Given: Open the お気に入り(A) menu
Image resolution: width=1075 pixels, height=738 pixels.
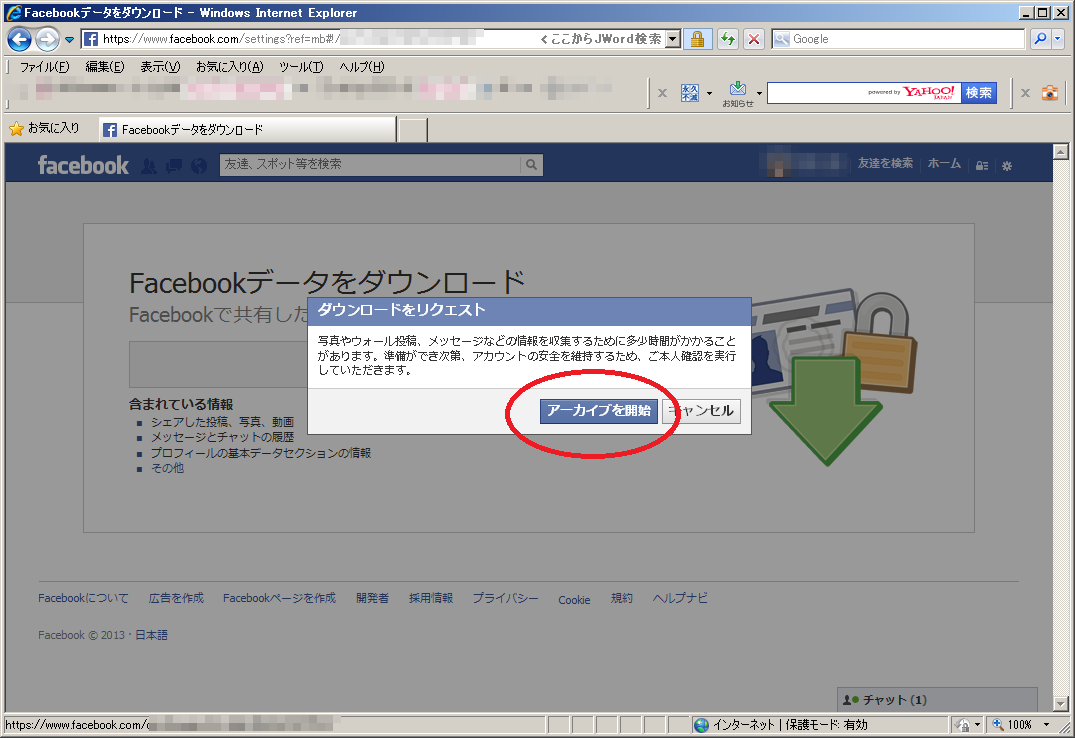Looking at the screenshot, I should (230, 67).
